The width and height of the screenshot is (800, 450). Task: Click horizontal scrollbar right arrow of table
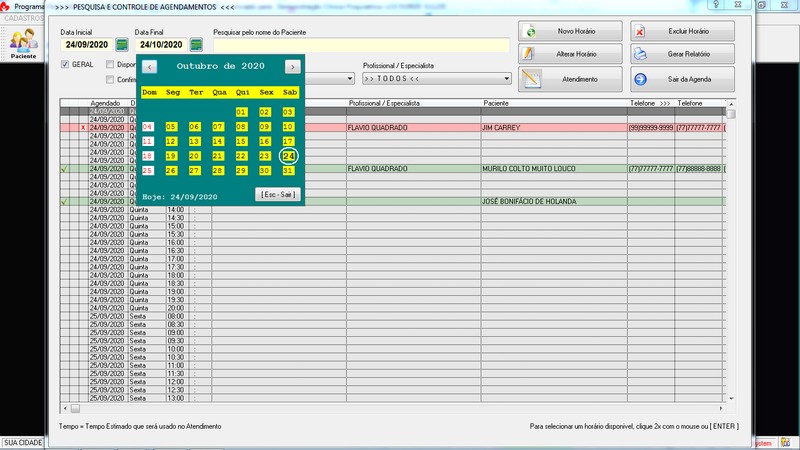(x=721, y=408)
